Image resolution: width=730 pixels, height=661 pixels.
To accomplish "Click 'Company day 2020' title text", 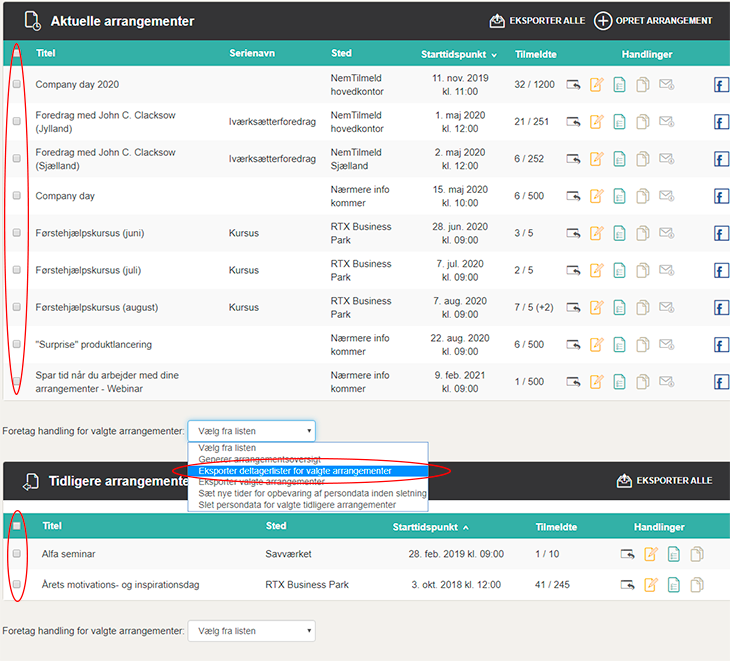I will 77,84.
